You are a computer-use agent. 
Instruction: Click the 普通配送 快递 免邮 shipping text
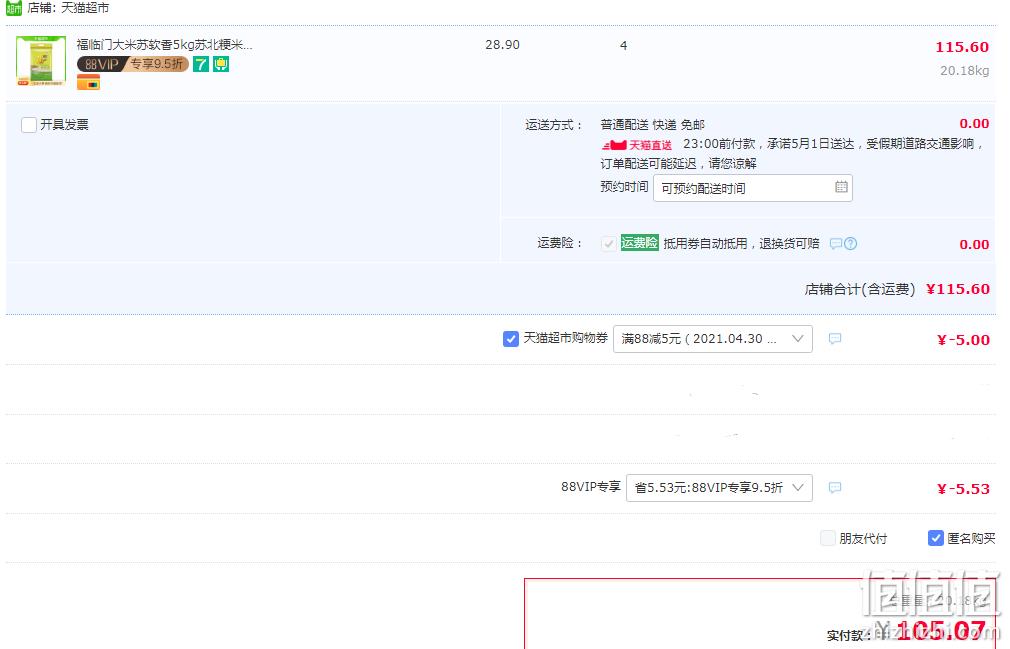click(x=653, y=125)
